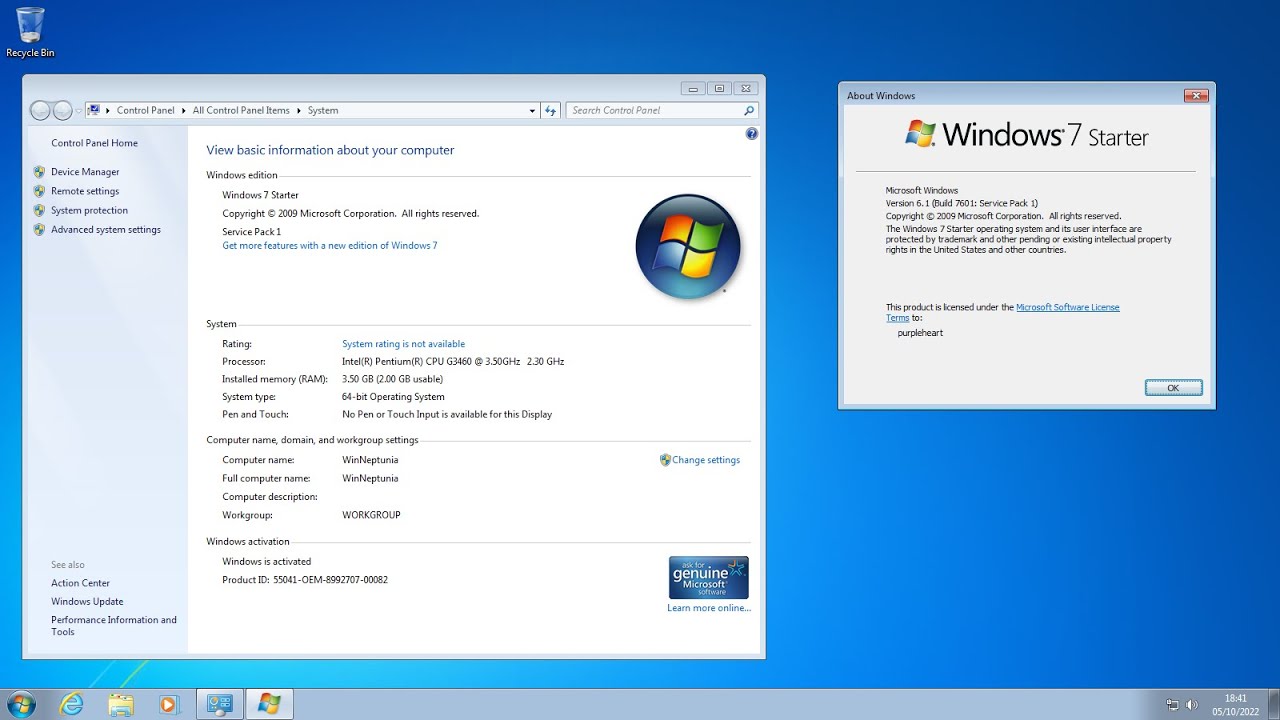Click Installed memory 3.50 GB value
The height and width of the screenshot is (720, 1280).
pos(392,379)
